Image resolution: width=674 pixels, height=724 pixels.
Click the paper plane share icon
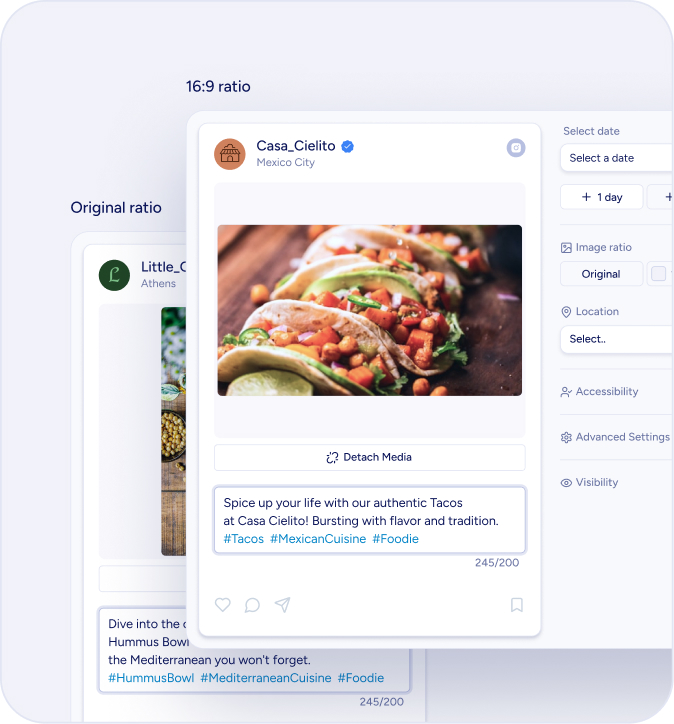click(x=283, y=604)
